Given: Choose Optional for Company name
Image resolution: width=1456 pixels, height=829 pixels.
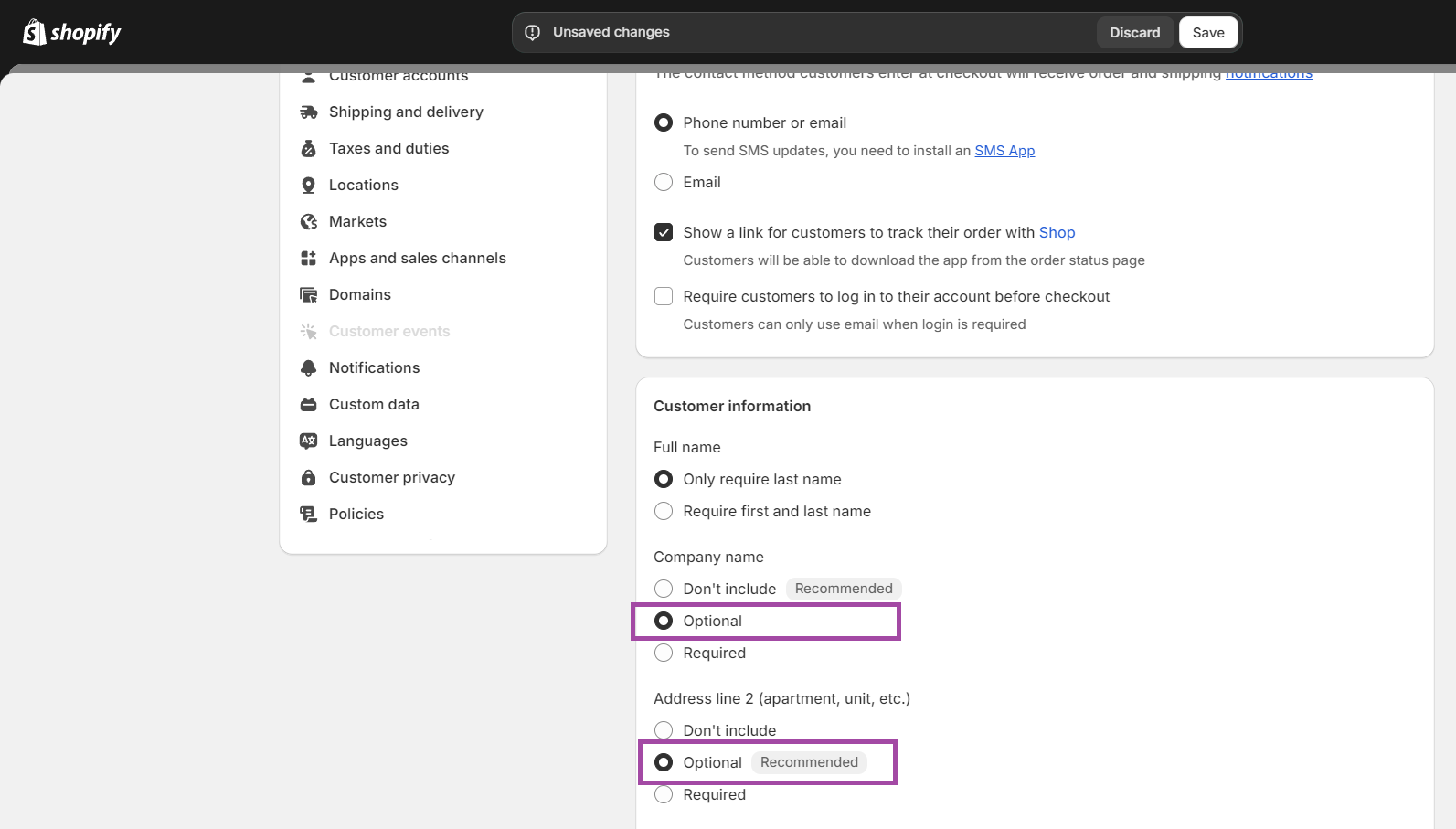Looking at the screenshot, I should coord(664,621).
